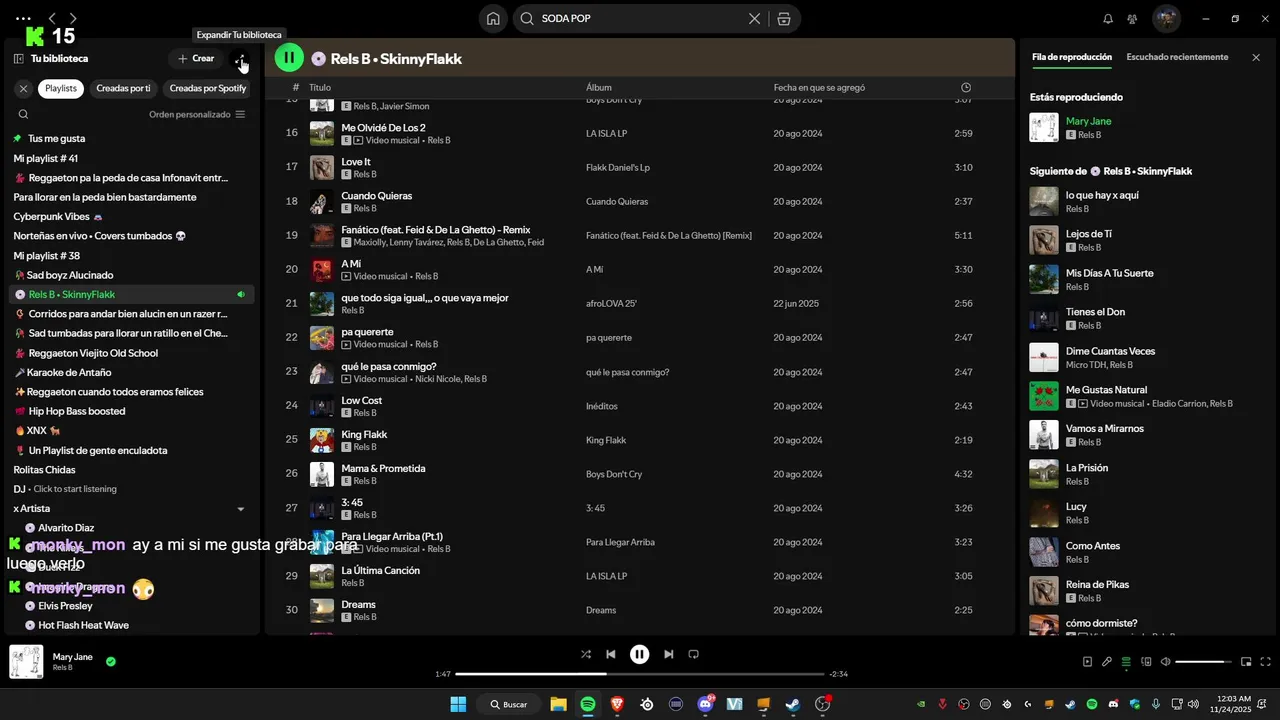Image resolution: width=1280 pixels, height=720 pixels.
Task: Sort tracks by the Título column
Action: click(320, 88)
